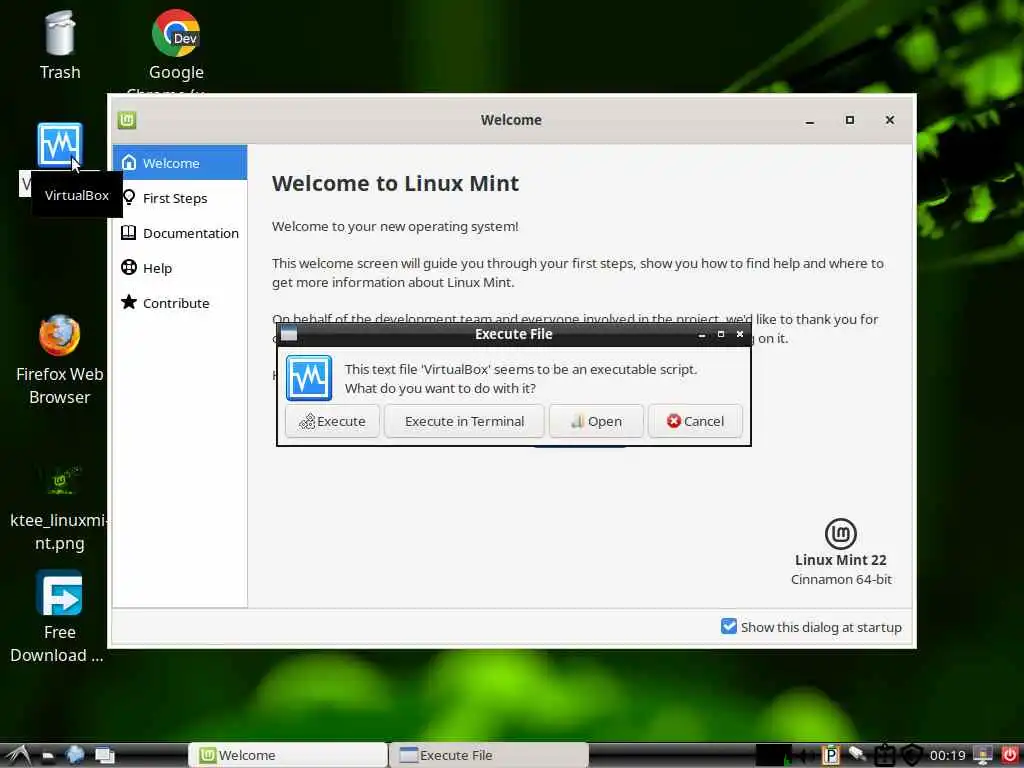Screen dimensions: 1024x768
Task: Click the network plug tray icon
Action: click(x=857, y=755)
